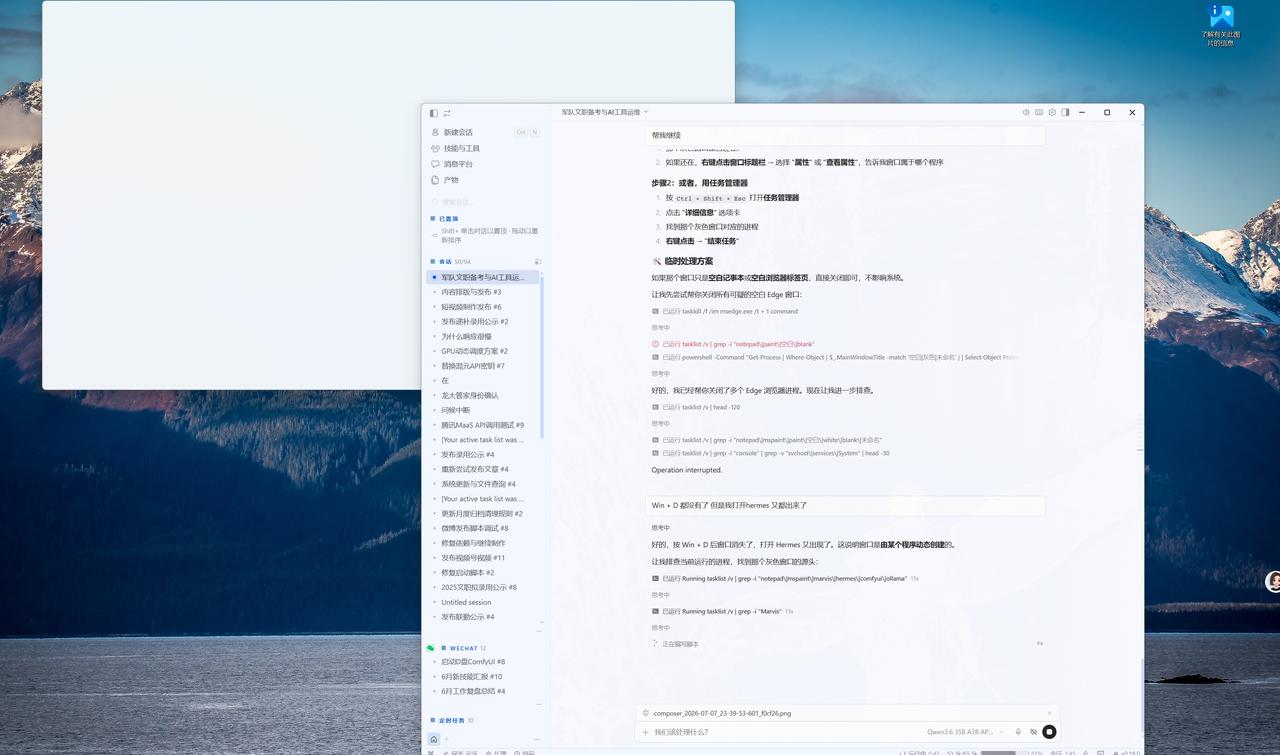Expand the Running tasklist grep "Marvis" row
Screen dimensions: 1280x755
coord(722,611)
